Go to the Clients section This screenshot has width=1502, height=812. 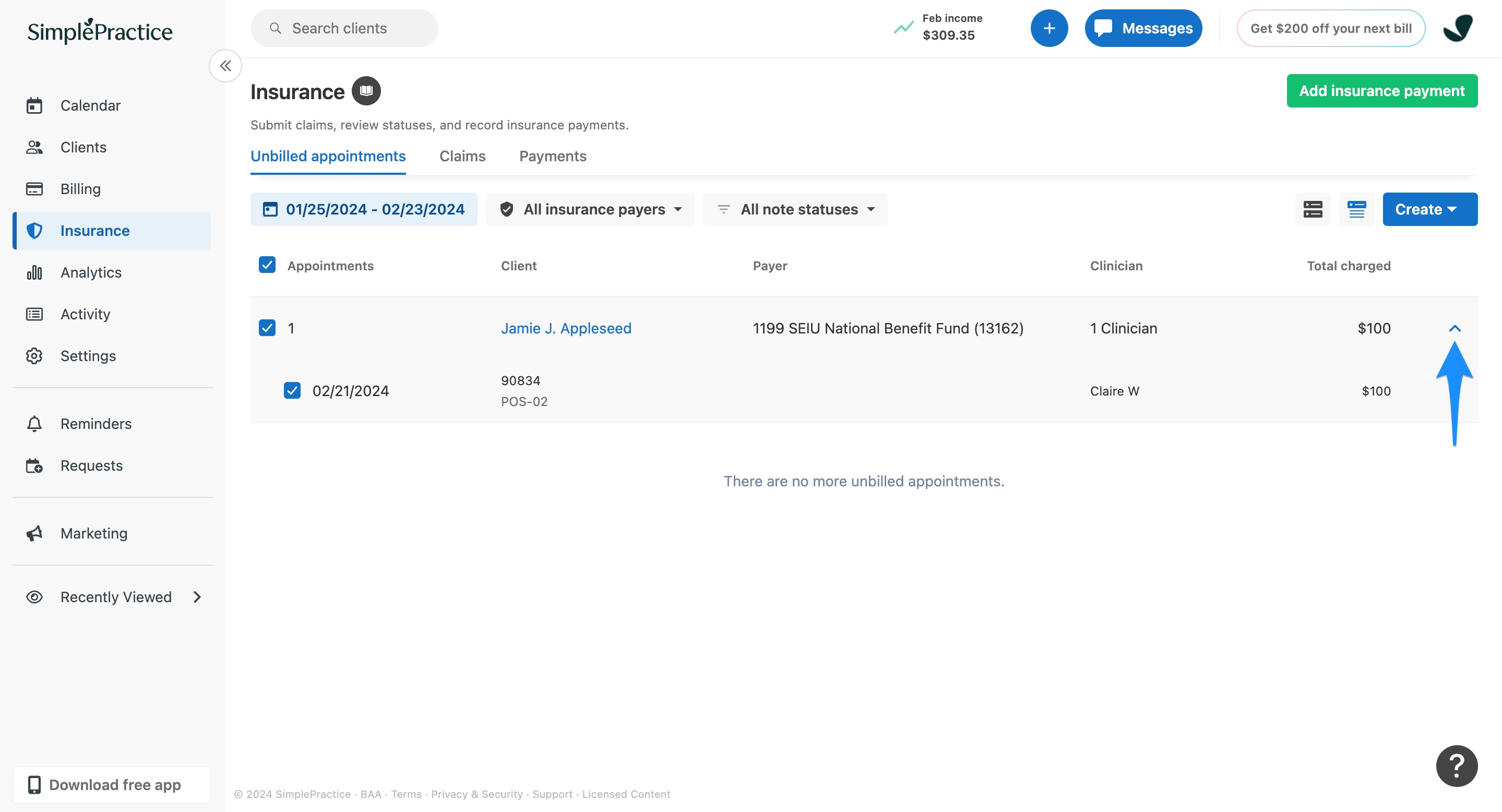[111, 147]
